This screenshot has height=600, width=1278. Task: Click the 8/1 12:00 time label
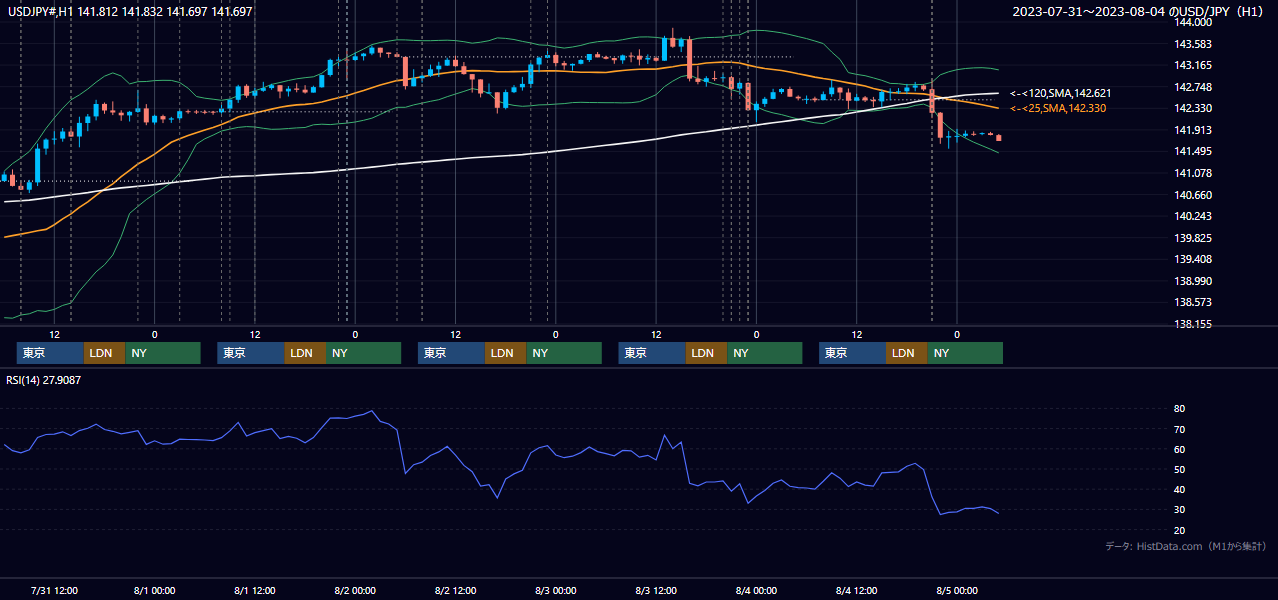pos(255,590)
